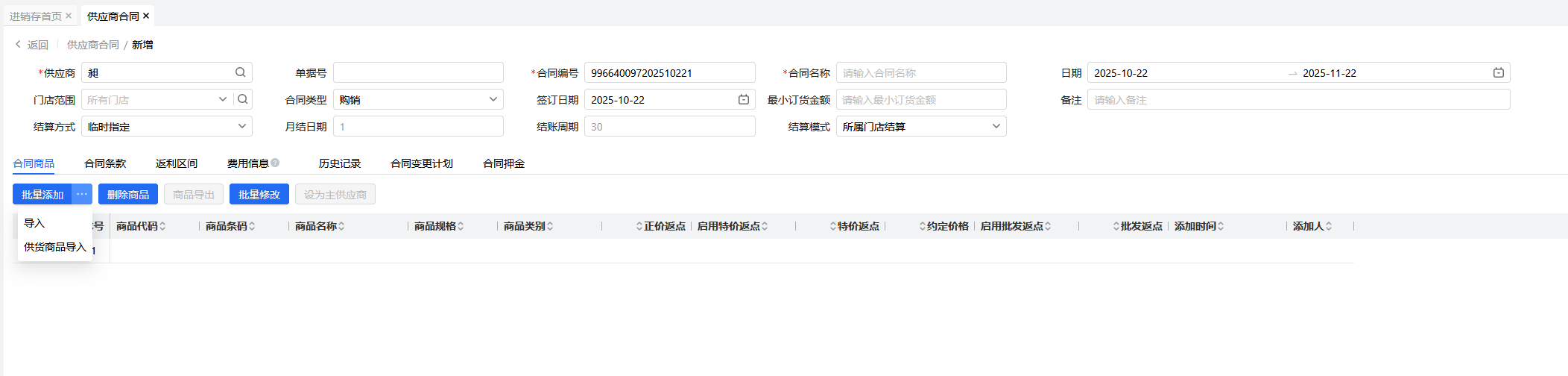The width and height of the screenshot is (1568, 376).
Task: Switch to the 合同押金 tab
Action: click(x=504, y=163)
